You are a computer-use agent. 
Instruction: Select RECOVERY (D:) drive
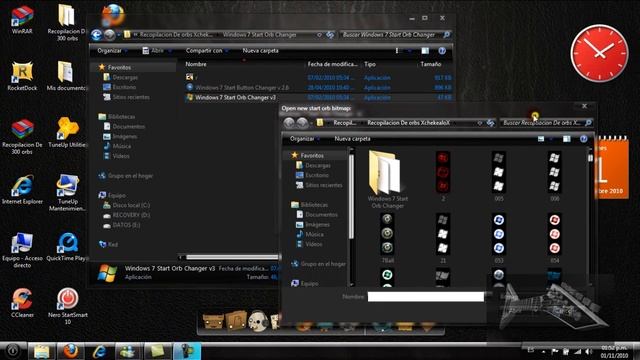[x=127, y=215]
